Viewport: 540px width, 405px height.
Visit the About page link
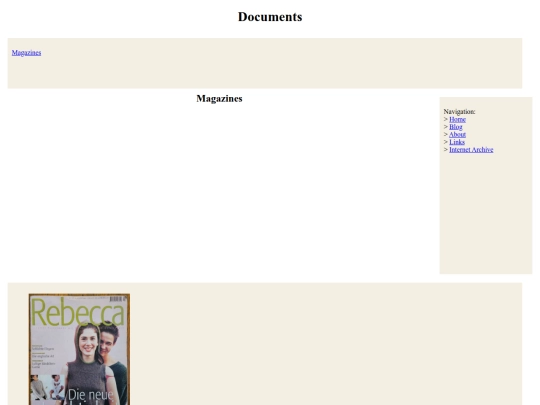[x=457, y=135]
